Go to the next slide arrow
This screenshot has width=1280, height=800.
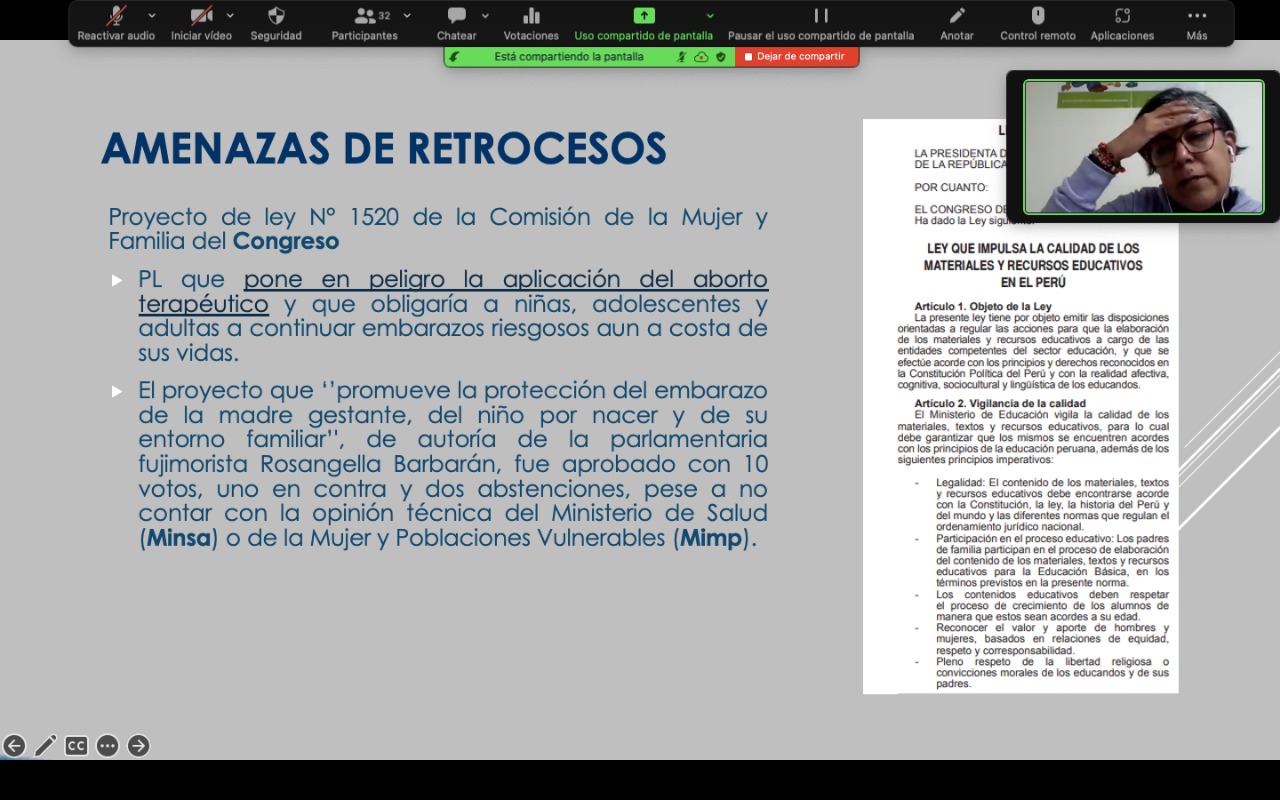139,745
